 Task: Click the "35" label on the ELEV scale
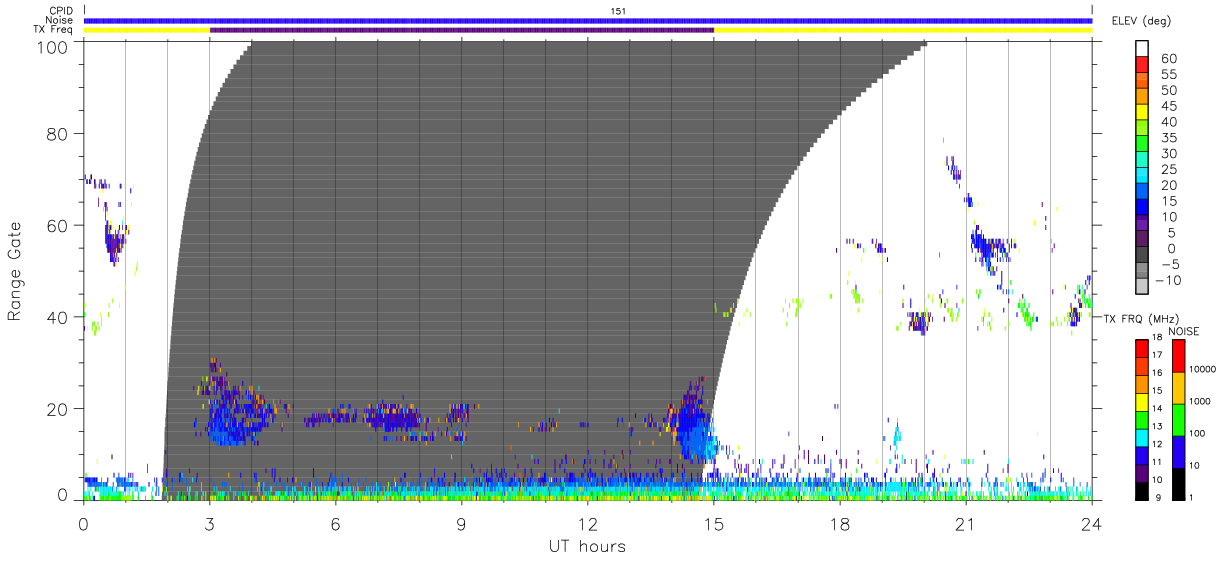[x=1168, y=138]
